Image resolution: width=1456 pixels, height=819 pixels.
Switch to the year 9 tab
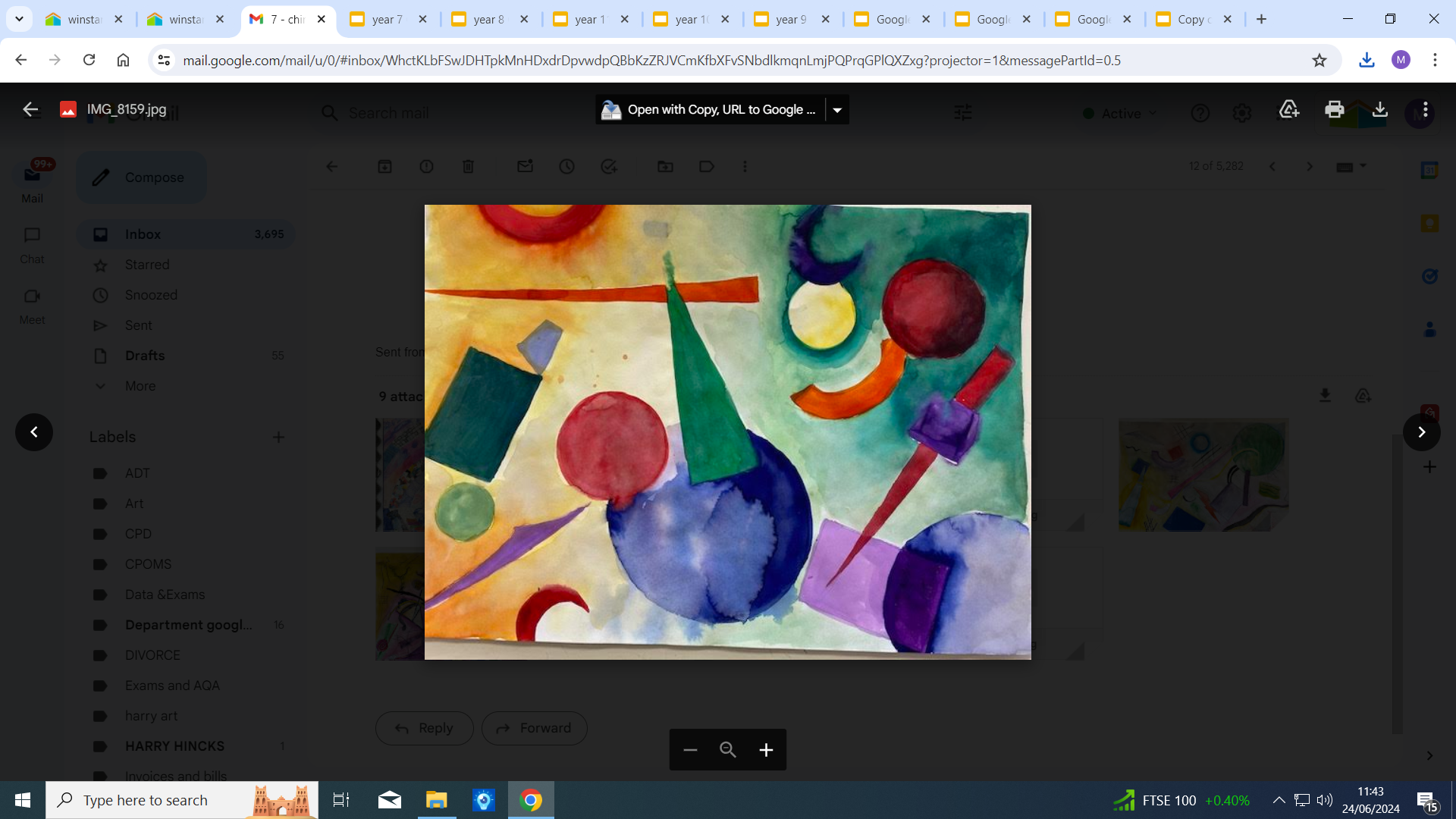(x=791, y=20)
